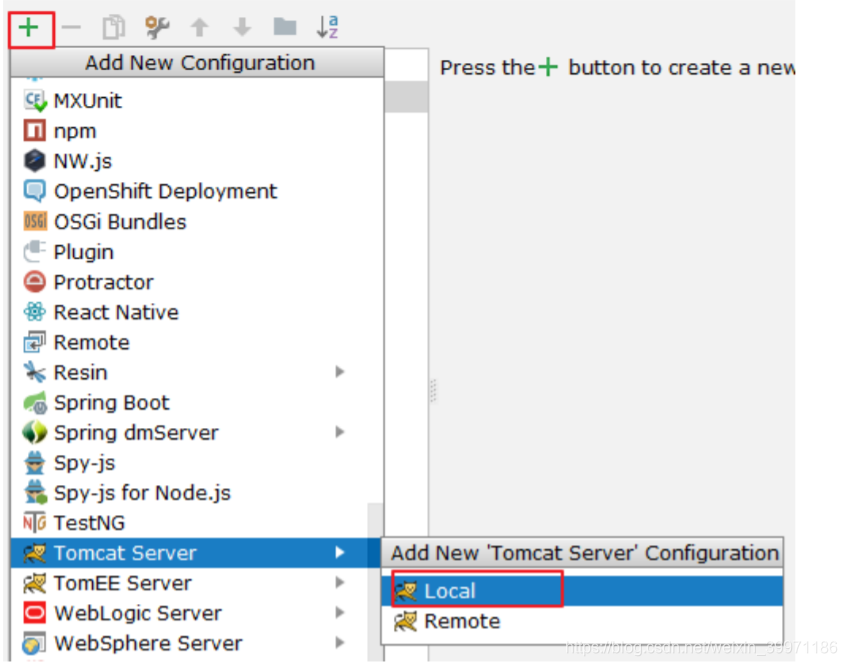The height and width of the screenshot is (666, 847).
Task: Click the Spy-js spy icon
Action: click(x=35, y=462)
